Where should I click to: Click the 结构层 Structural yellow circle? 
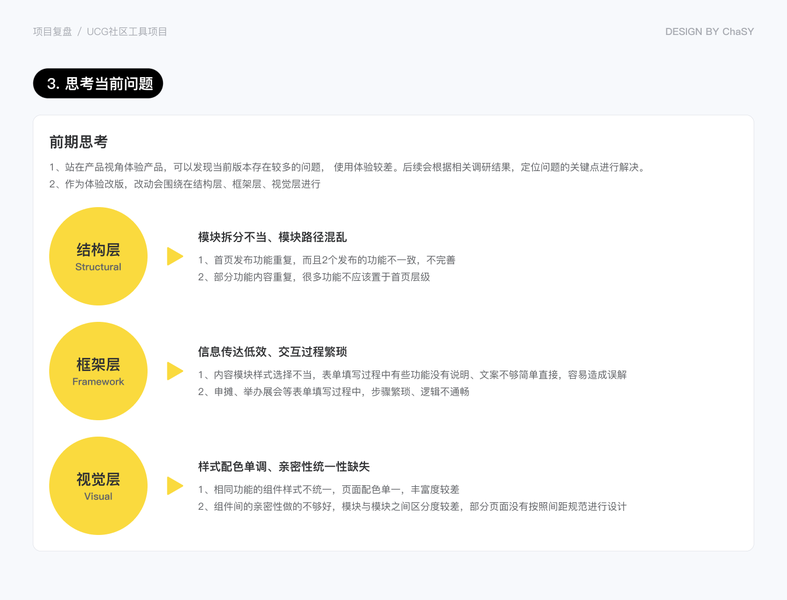(98, 256)
